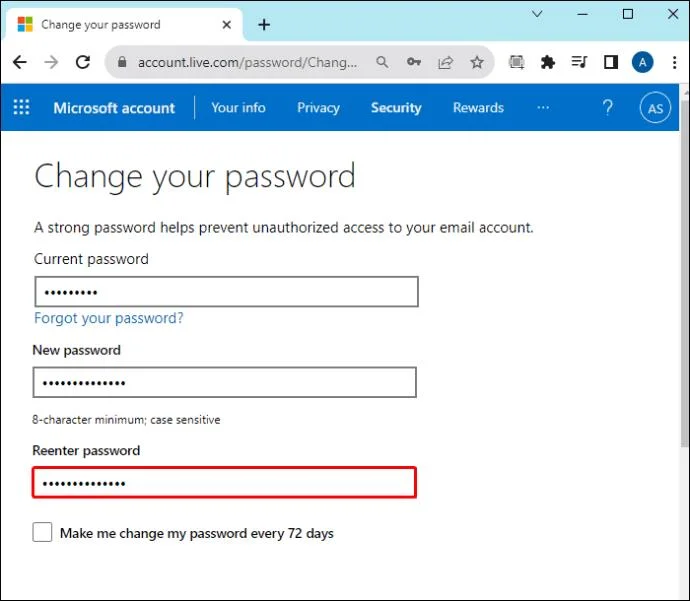Open the Security section

(x=396, y=108)
